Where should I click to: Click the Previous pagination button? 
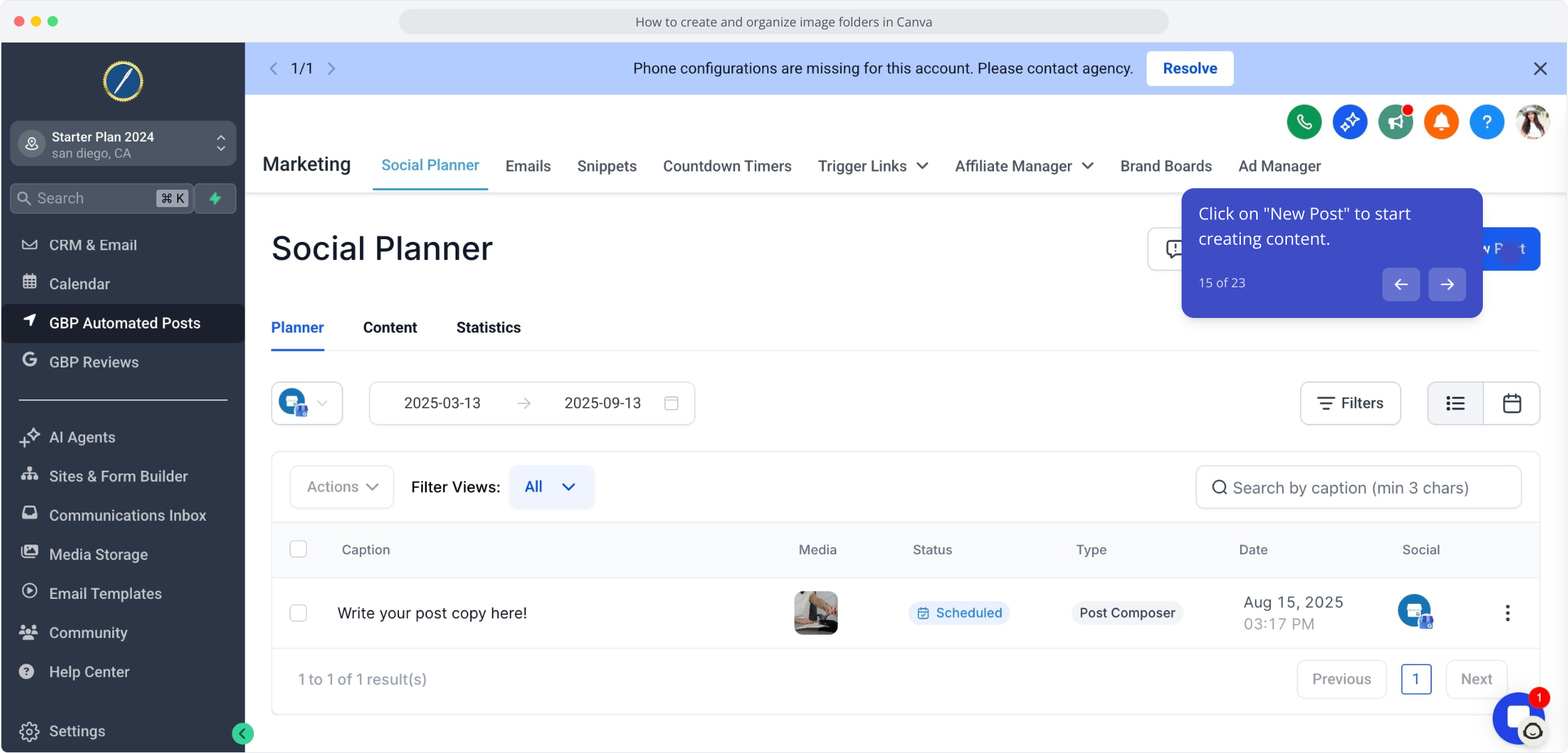coord(1342,679)
